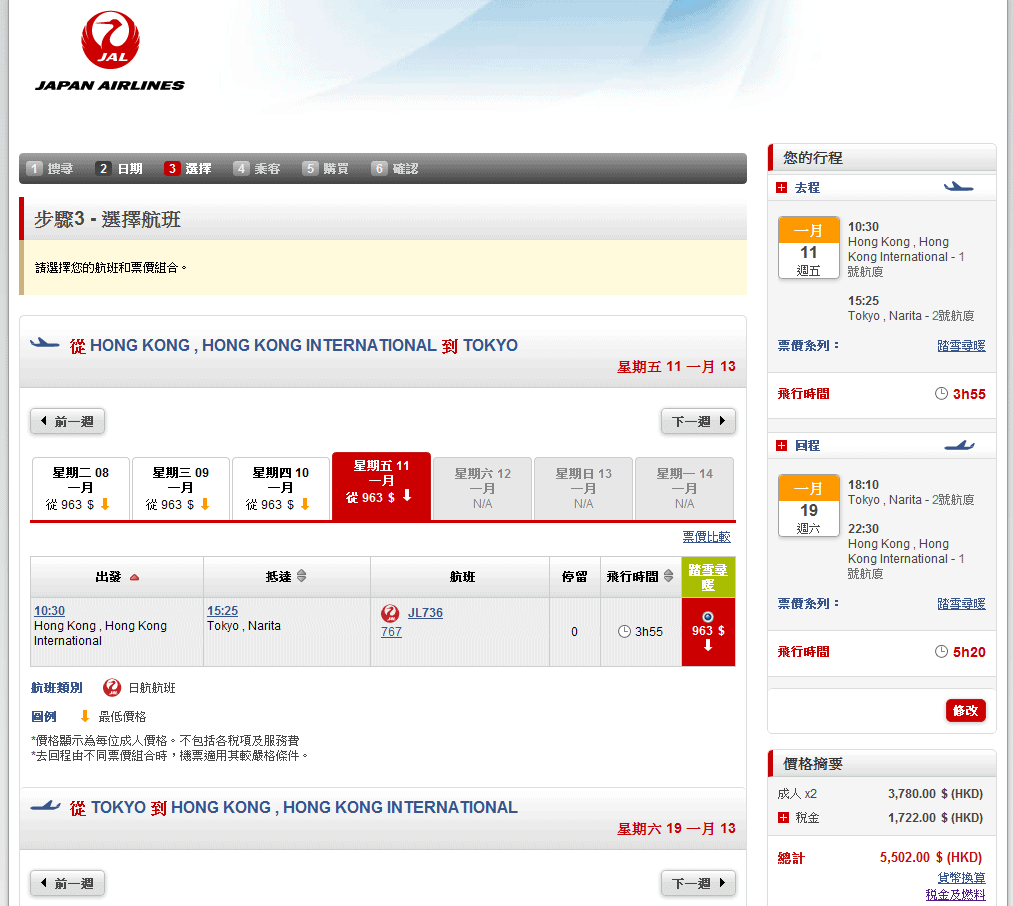Expand the 稅金 tax breakdown

tap(782, 818)
